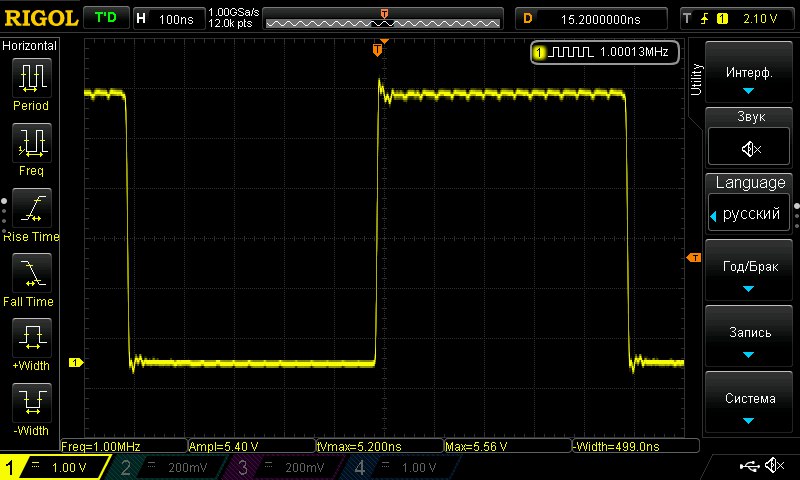This screenshot has width=800, height=480.
Task: Click the trigger level 2.10 V readout
Action: 760,19
